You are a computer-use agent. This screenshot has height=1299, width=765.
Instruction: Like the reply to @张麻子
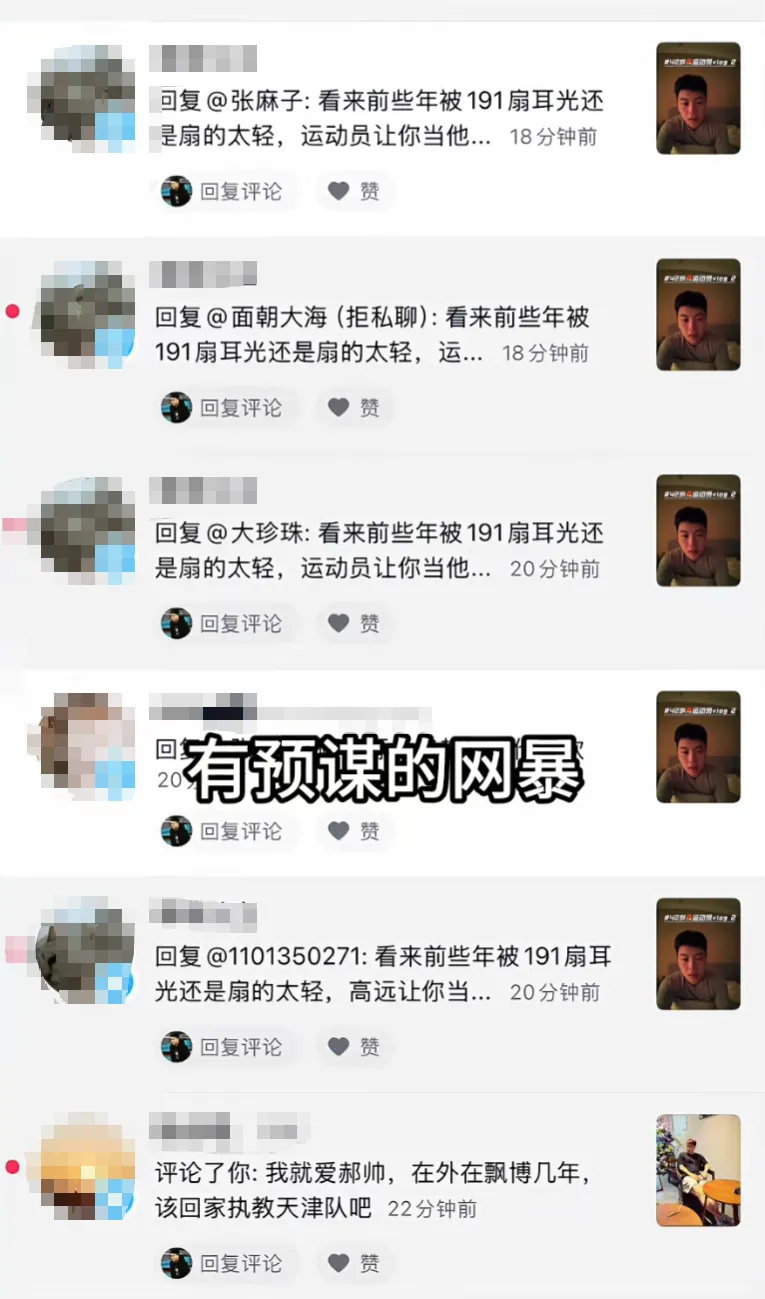coord(355,191)
